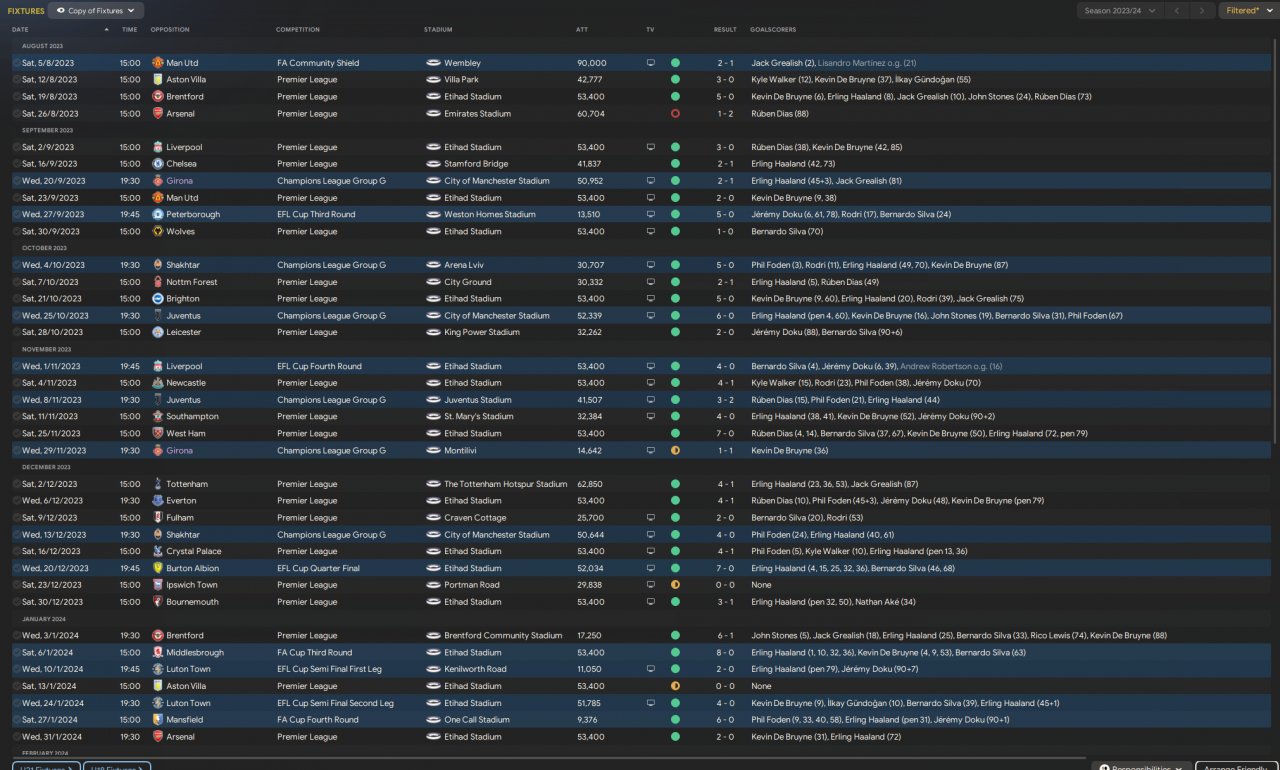Click the TV broadcast icon for Man Utd Community Shield
Image resolution: width=1280 pixels, height=770 pixels.
click(x=651, y=63)
